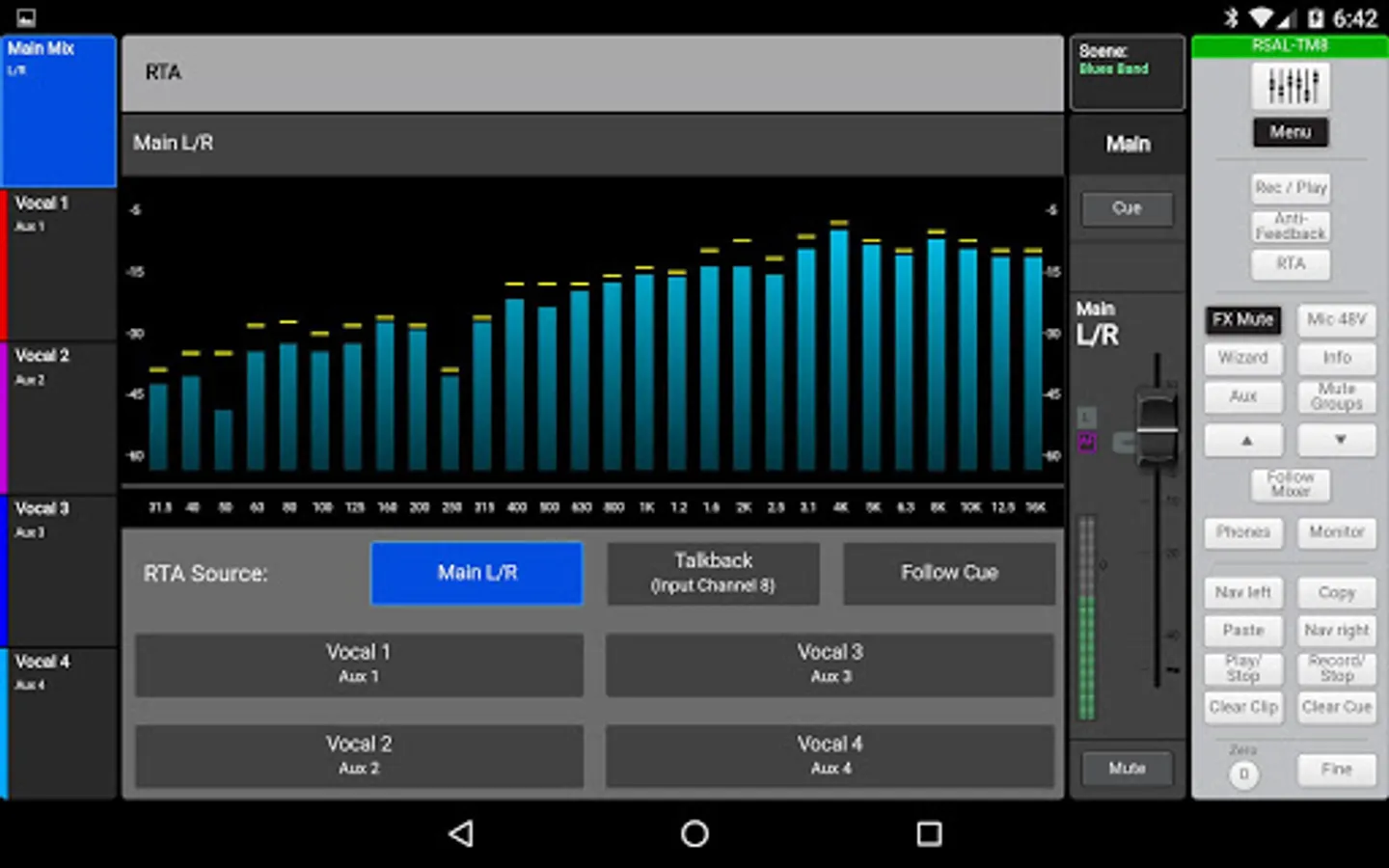Select Vocal 2 Aux 2 RTA source
This screenshot has width=1389, height=868.
pos(359,756)
